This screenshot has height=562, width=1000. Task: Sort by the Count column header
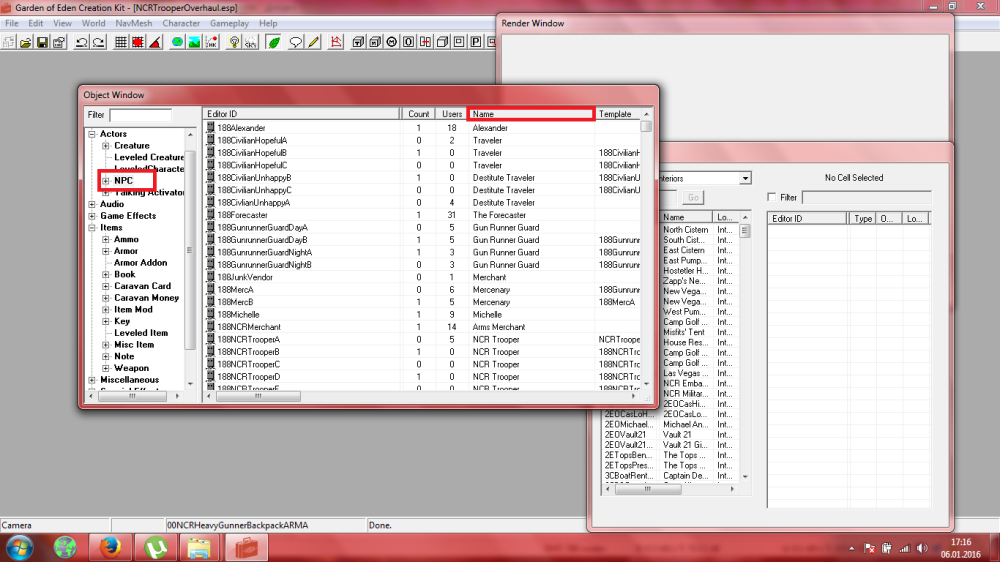[418, 114]
